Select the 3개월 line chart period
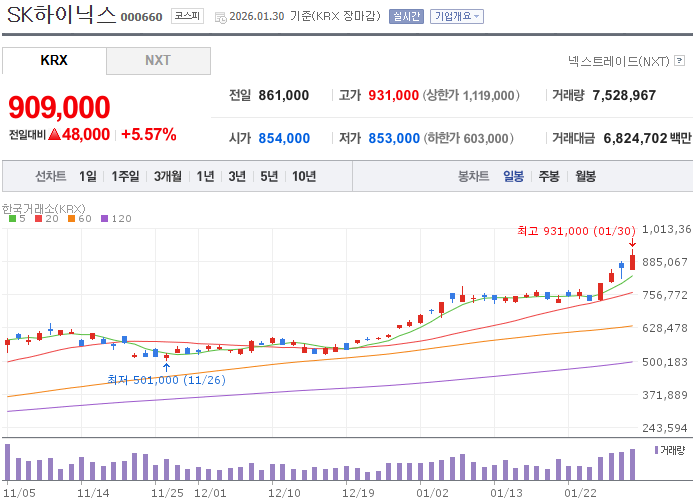 click(168, 176)
